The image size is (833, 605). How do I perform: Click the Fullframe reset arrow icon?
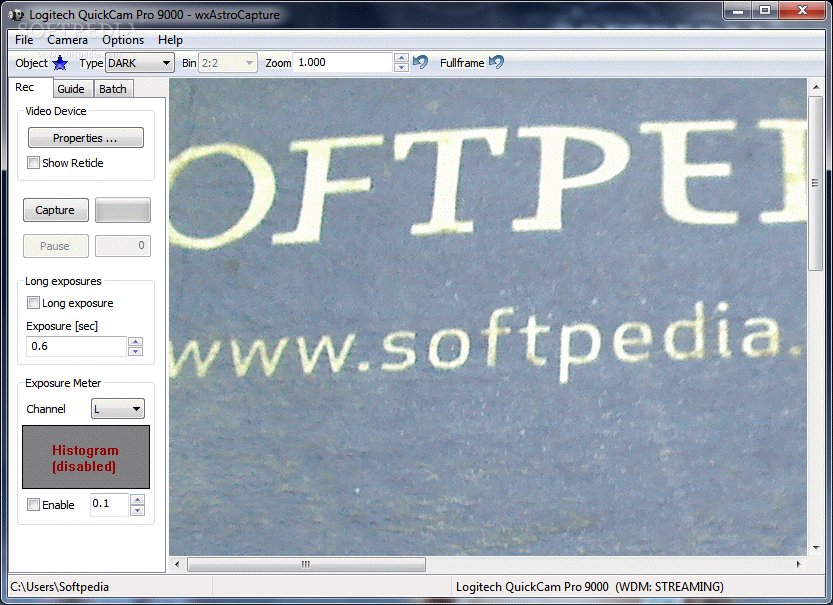tap(496, 62)
